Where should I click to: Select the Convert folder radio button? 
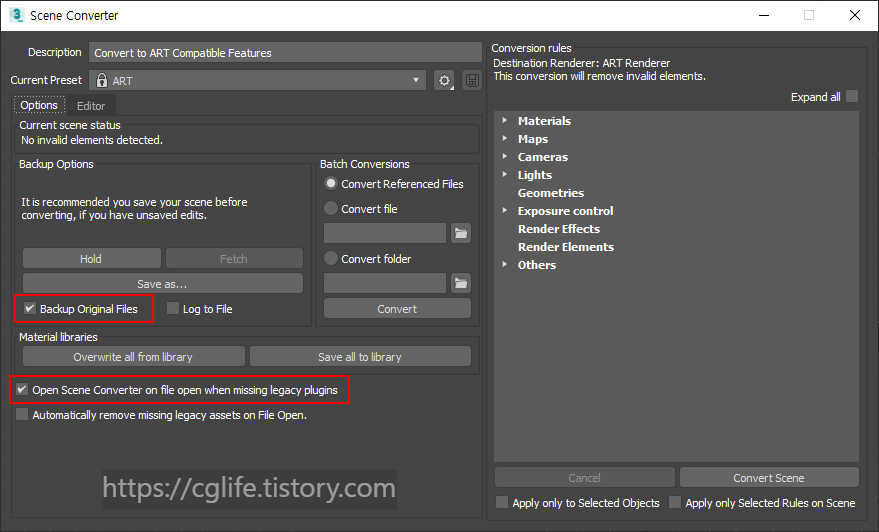click(331, 258)
